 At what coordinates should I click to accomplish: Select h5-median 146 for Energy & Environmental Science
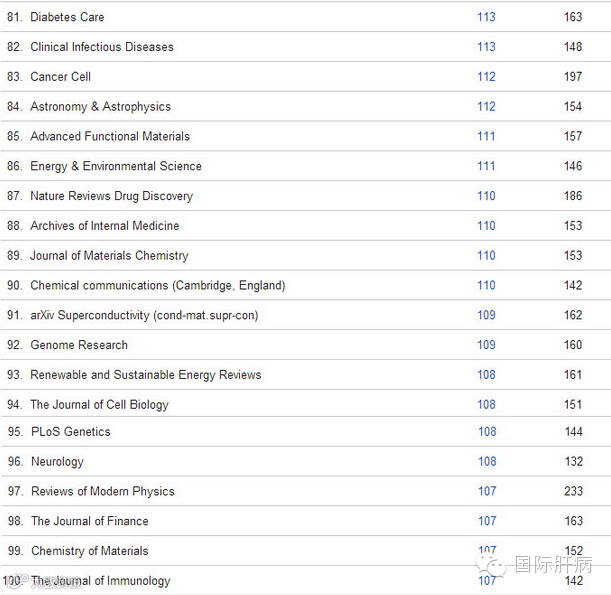[573, 166]
